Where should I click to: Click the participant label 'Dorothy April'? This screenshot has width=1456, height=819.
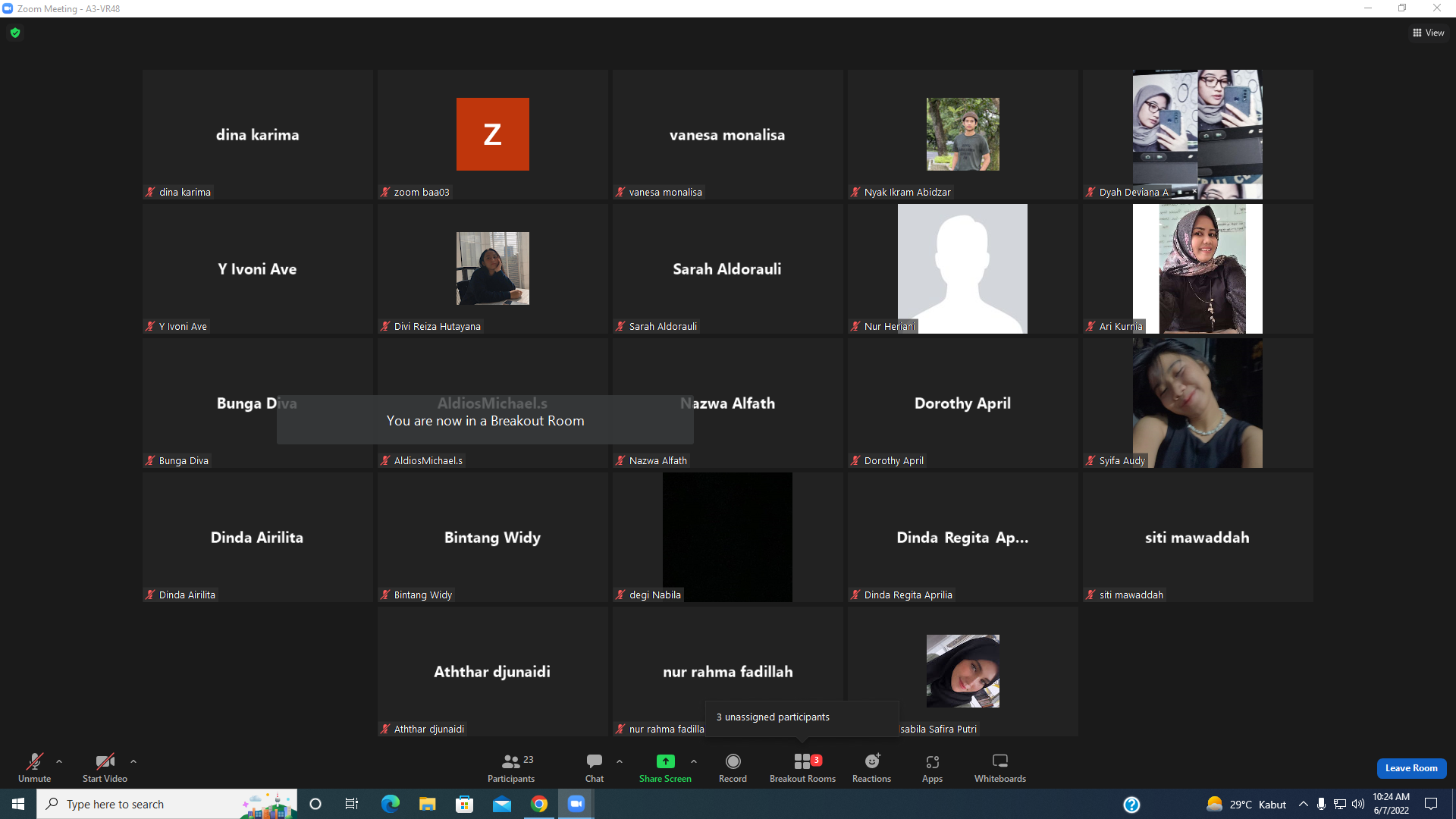[x=893, y=461]
